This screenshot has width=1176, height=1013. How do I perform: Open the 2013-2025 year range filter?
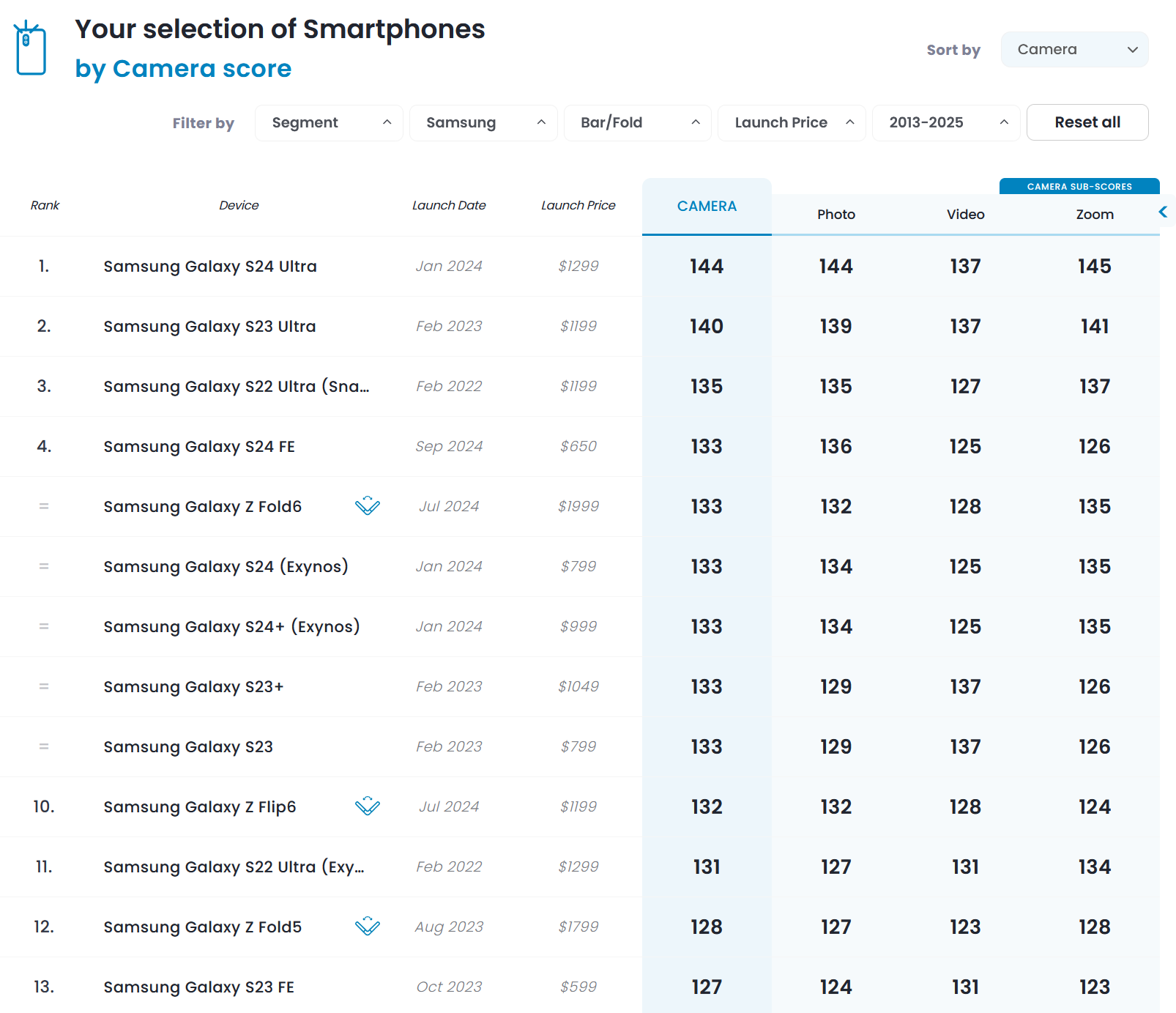click(x=946, y=122)
